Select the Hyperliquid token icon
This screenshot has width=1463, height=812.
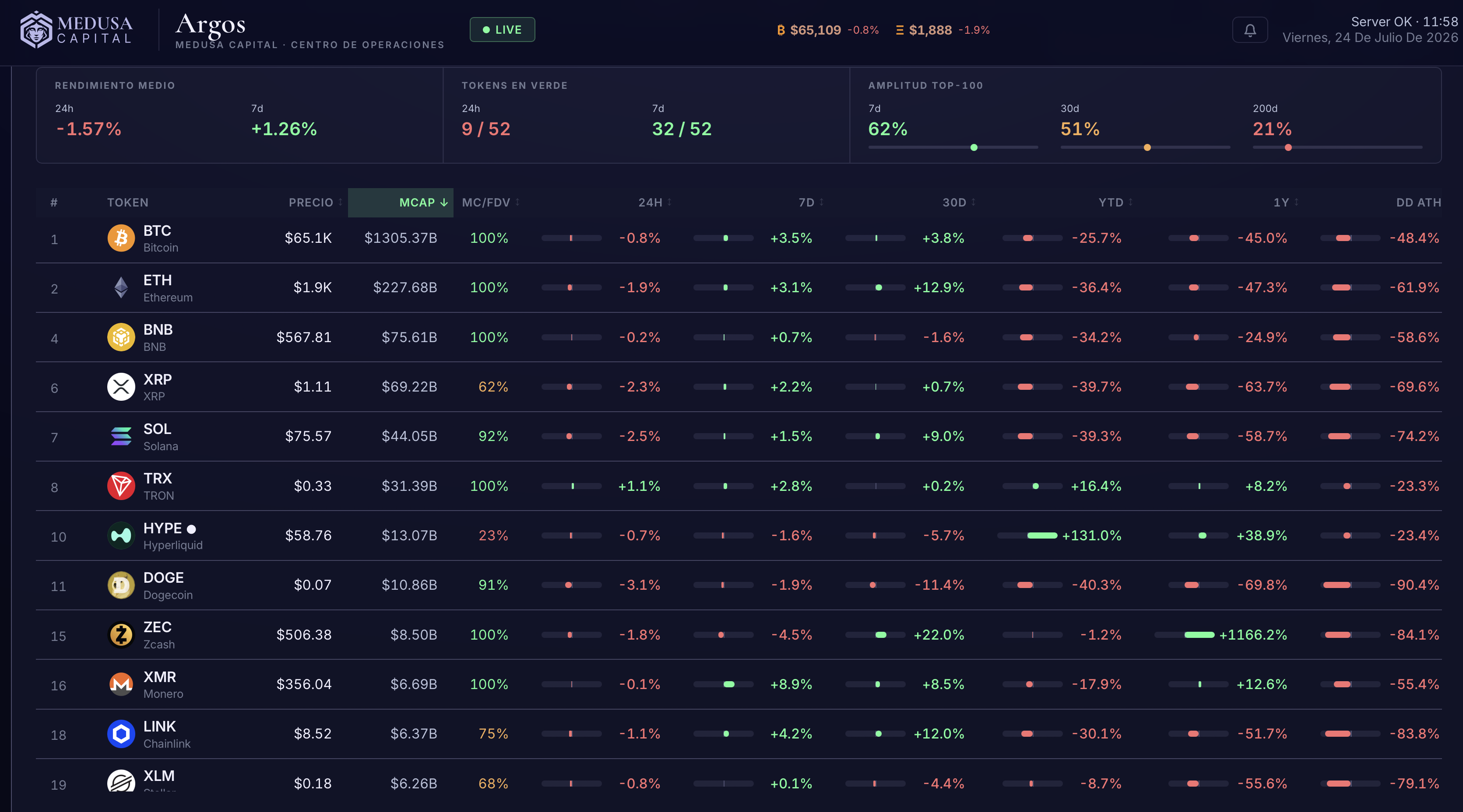point(121,535)
